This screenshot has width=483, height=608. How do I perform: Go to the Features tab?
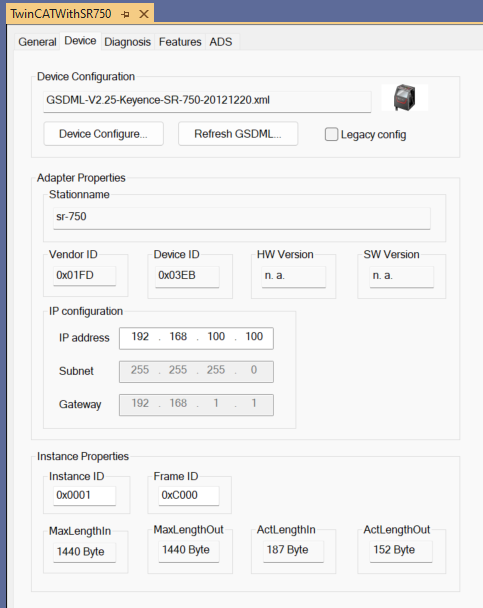click(180, 41)
